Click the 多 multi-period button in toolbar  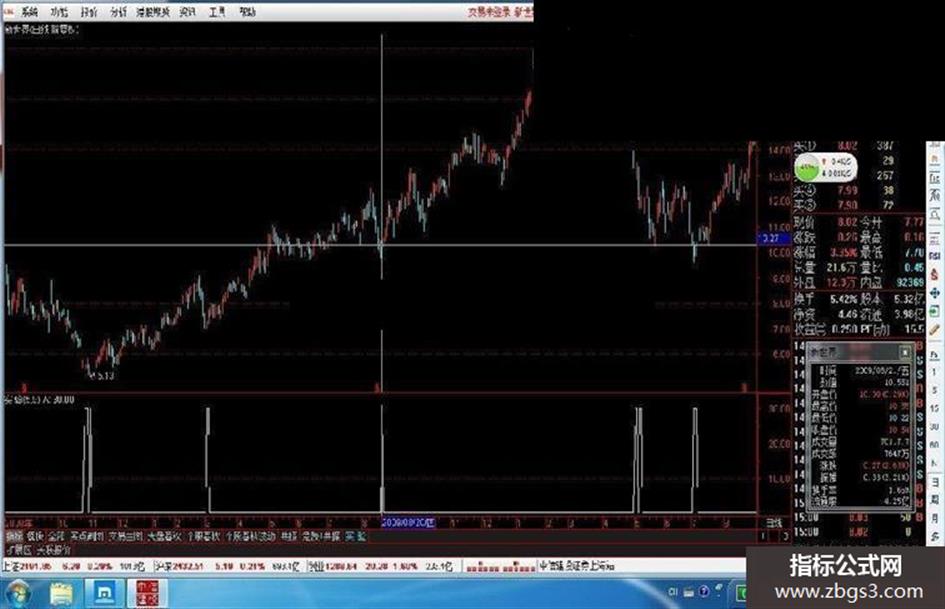click(935, 536)
